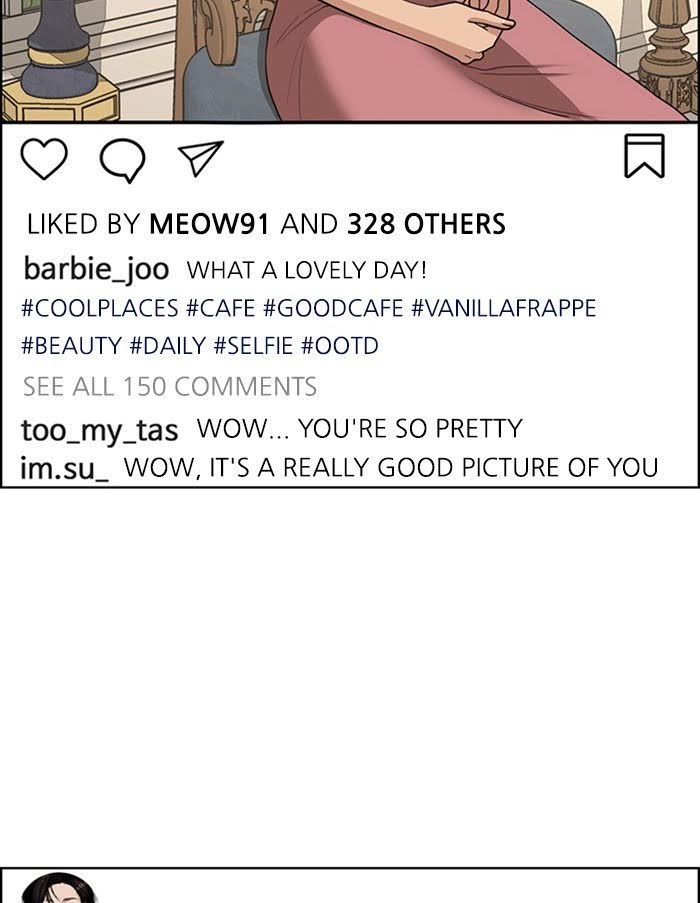Browse the #GOODCAFE hashtag
Viewport: 700px width, 903px height.
(333, 308)
